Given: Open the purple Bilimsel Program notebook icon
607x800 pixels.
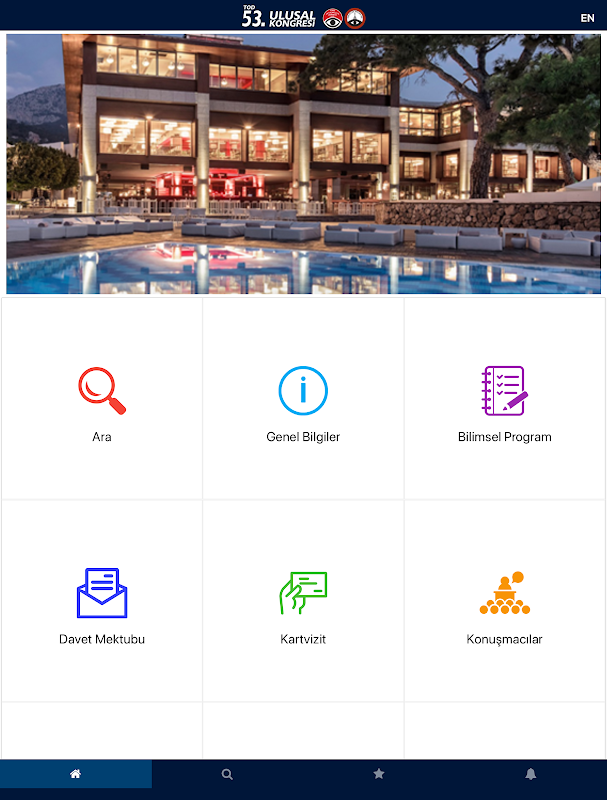Looking at the screenshot, I should [504, 391].
